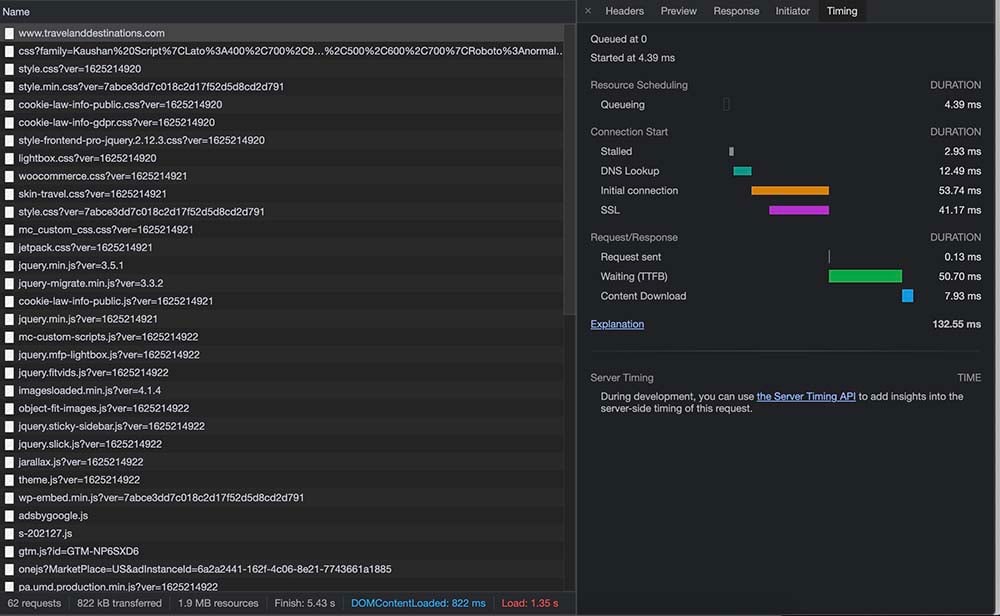Select the Timing tab

click(x=842, y=11)
